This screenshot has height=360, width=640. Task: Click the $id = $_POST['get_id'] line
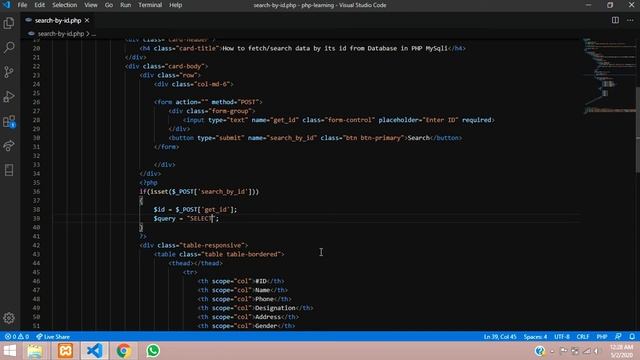tap(195, 209)
